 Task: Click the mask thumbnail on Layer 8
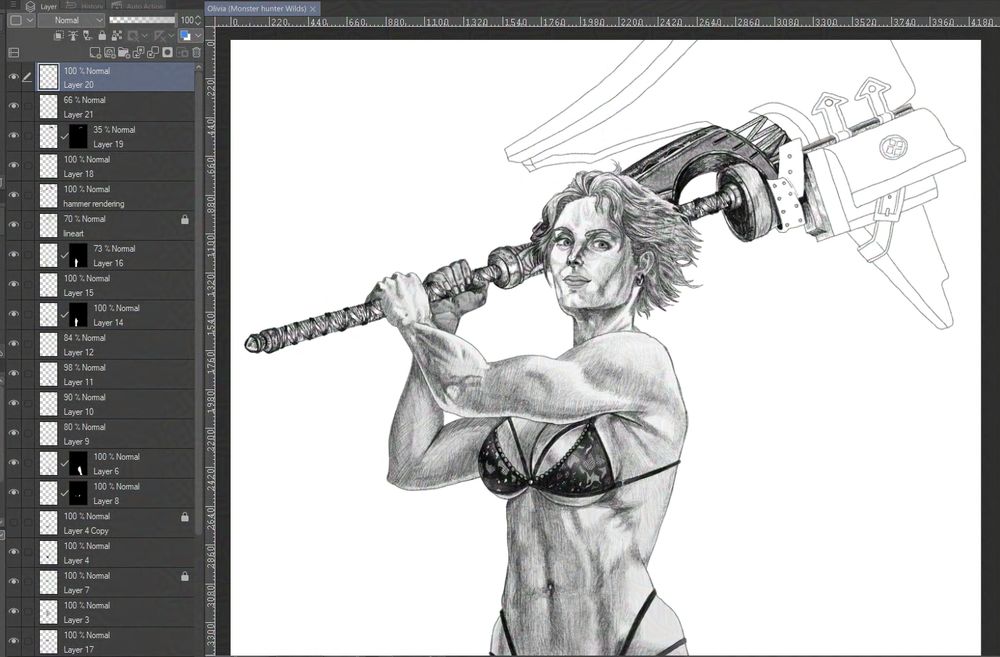pyautogui.click(x=78, y=493)
